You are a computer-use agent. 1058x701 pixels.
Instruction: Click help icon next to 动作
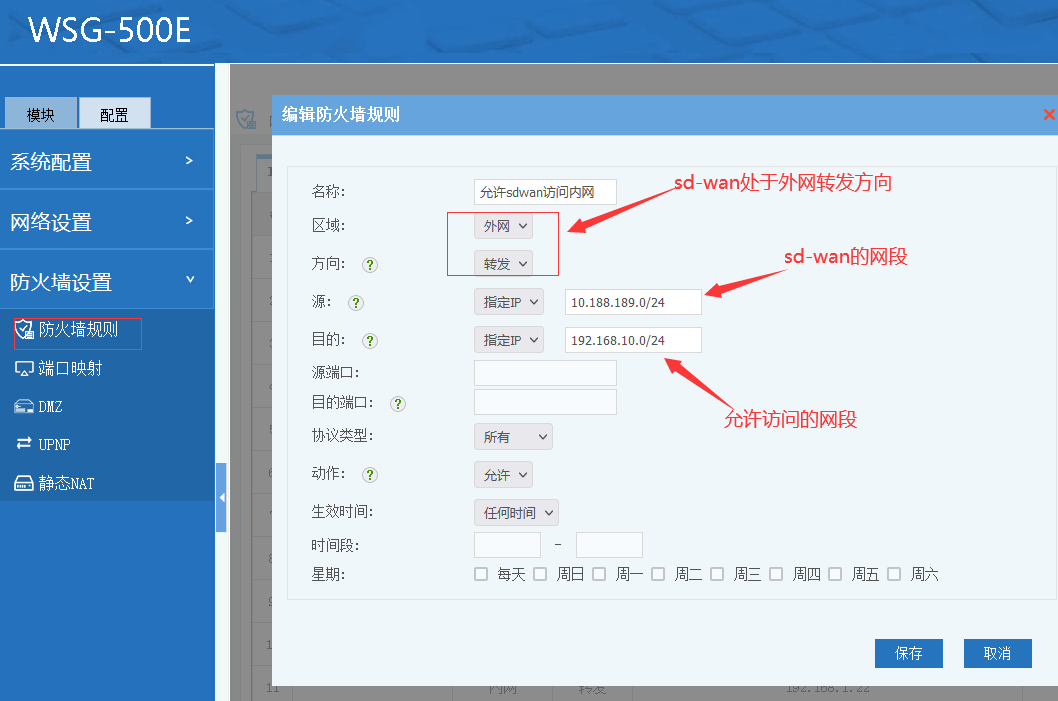tap(370, 475)
